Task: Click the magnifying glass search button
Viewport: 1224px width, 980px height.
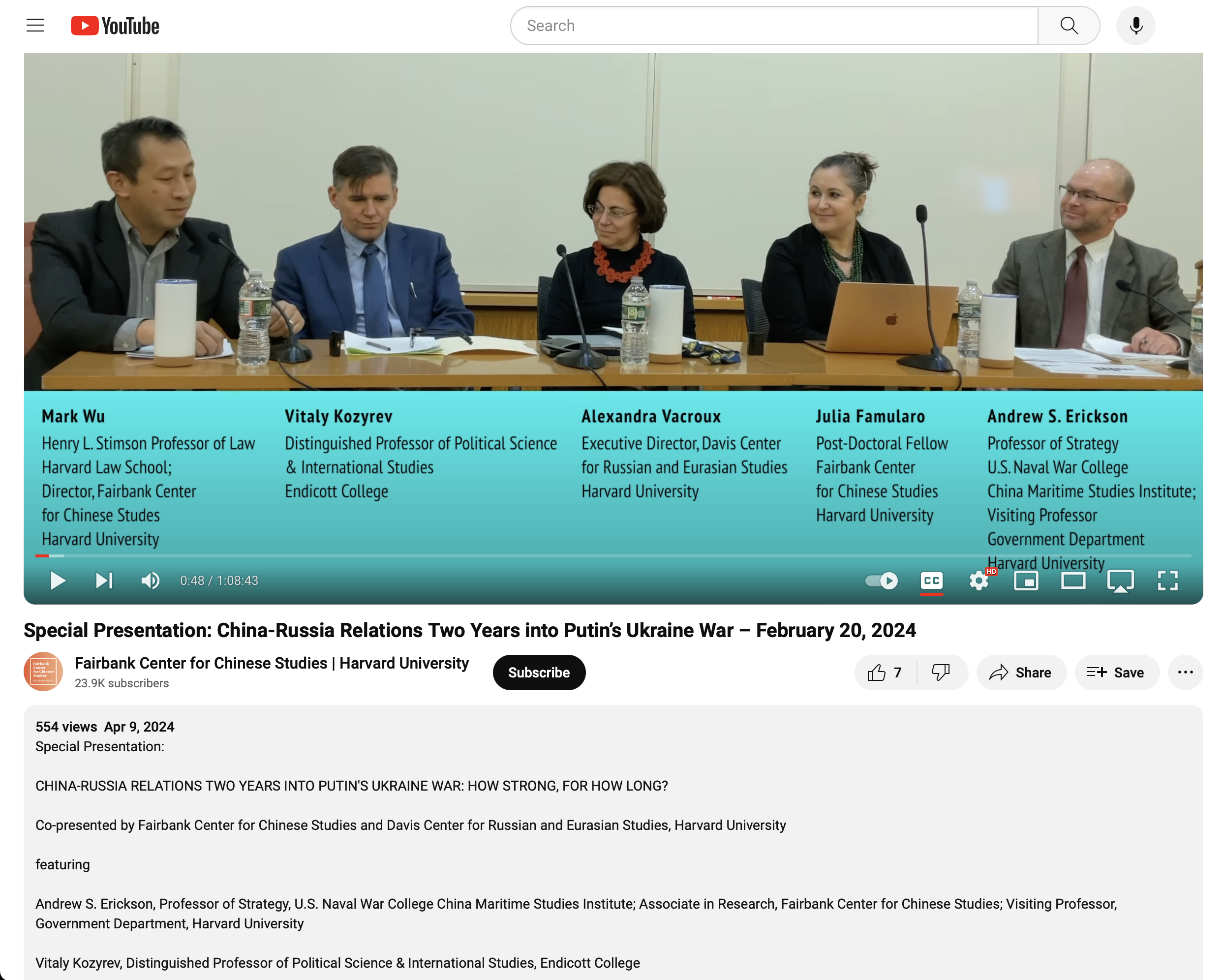Action: 1069,26
